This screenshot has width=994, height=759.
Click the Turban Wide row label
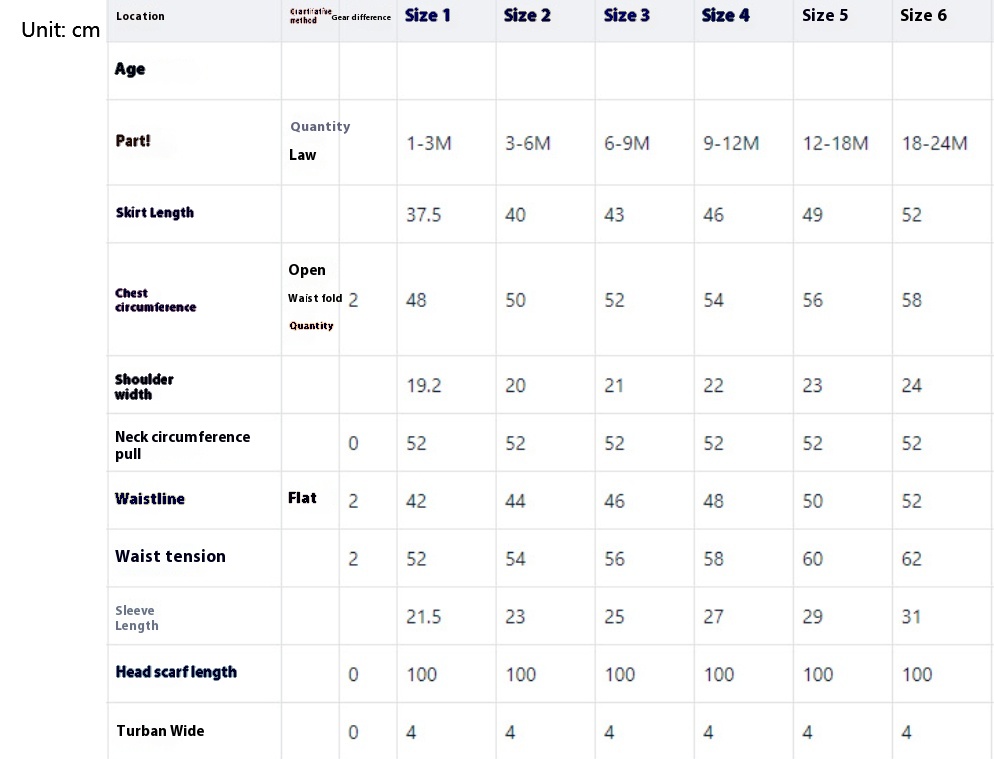(x=160, y=731)
